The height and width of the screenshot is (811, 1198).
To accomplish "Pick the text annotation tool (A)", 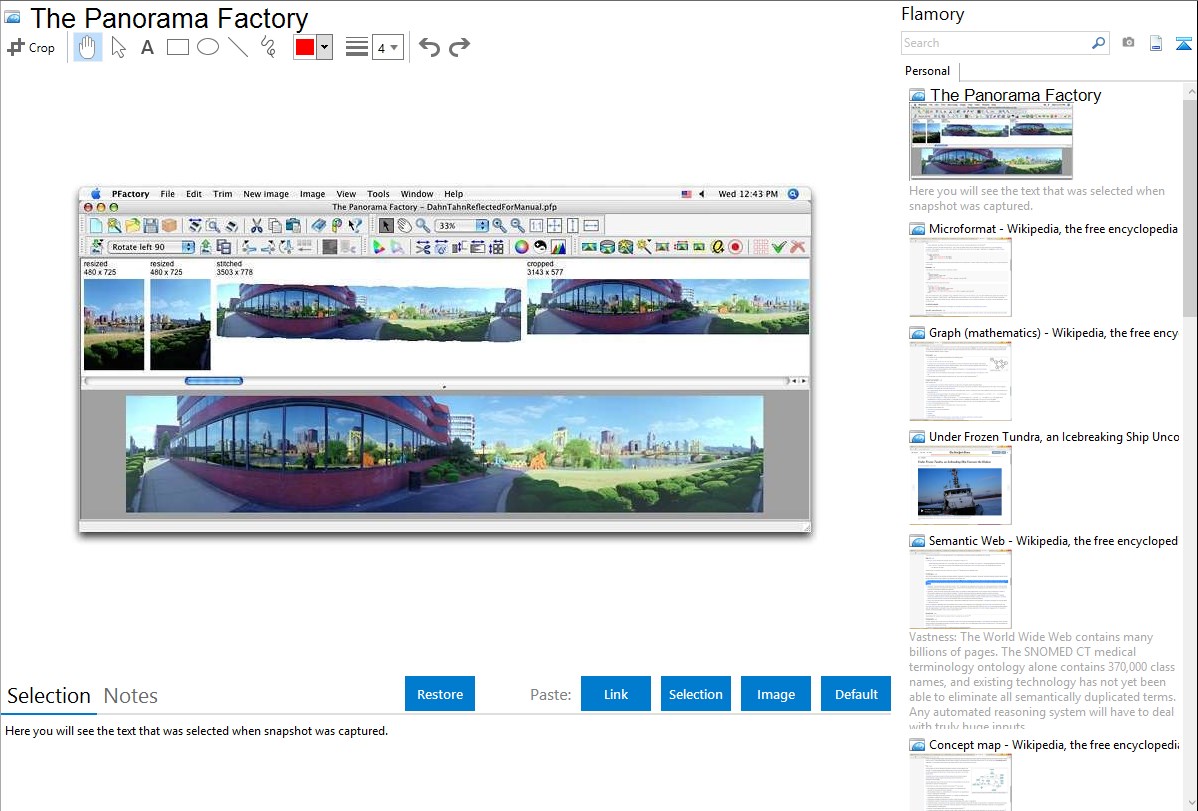I will 147,47.
